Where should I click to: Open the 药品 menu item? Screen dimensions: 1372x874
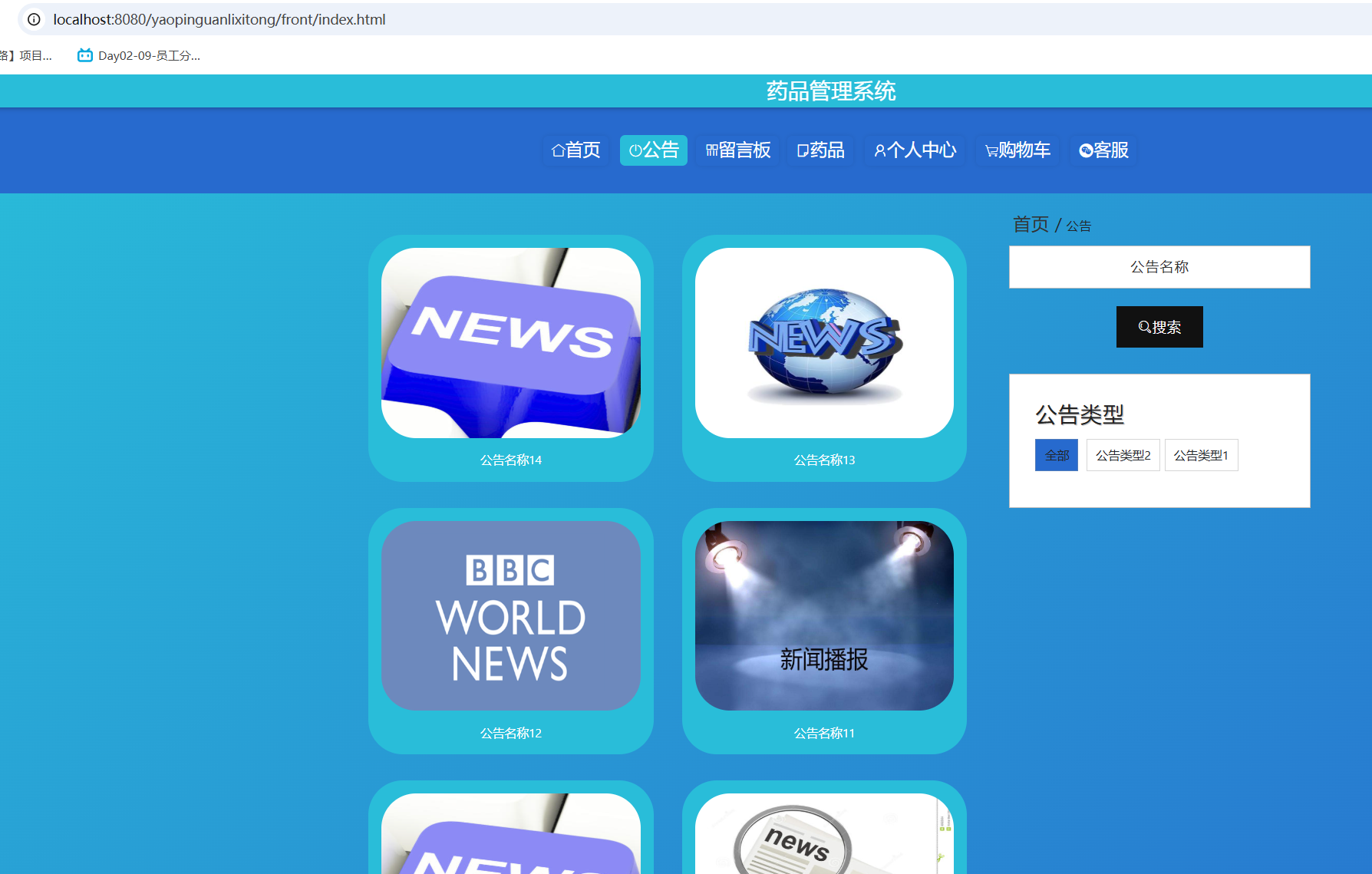tap(821, 150)
